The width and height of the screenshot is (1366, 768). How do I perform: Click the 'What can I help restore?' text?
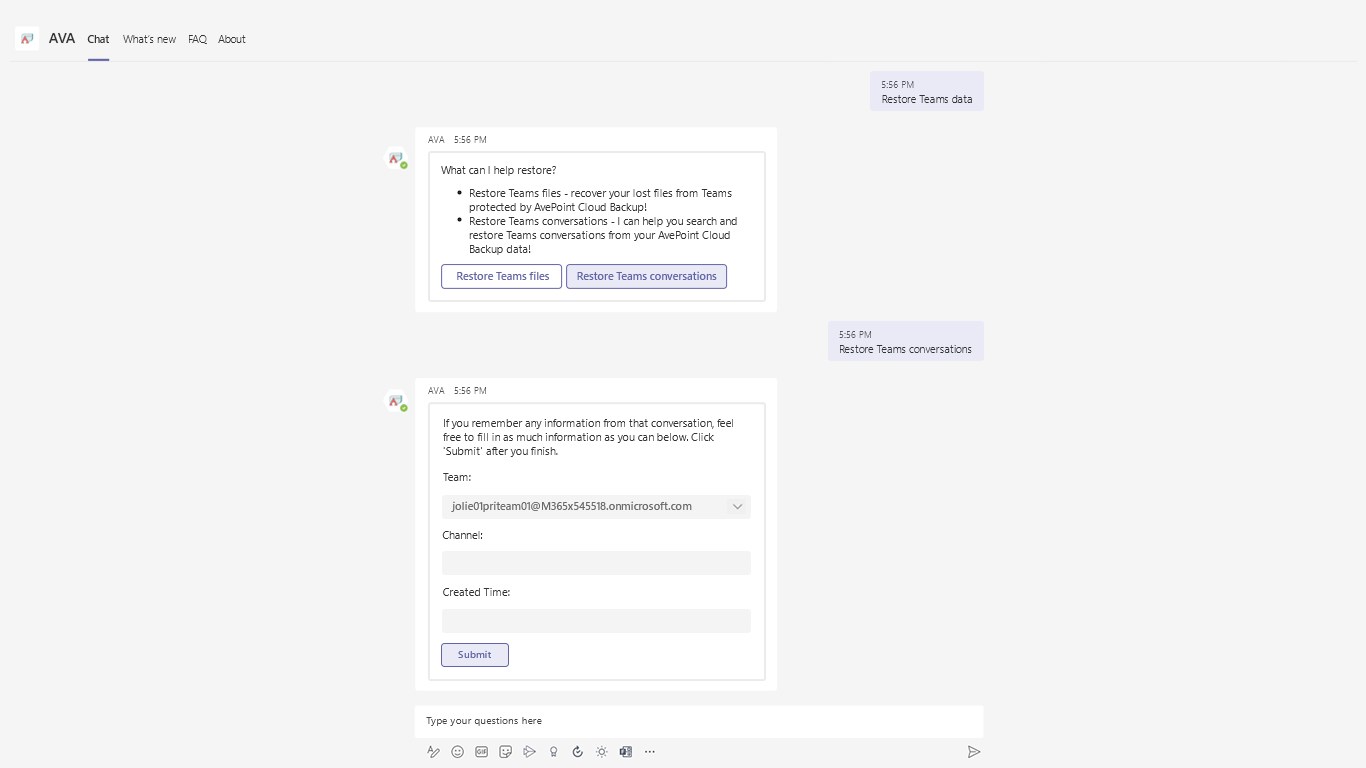[499, 170]
